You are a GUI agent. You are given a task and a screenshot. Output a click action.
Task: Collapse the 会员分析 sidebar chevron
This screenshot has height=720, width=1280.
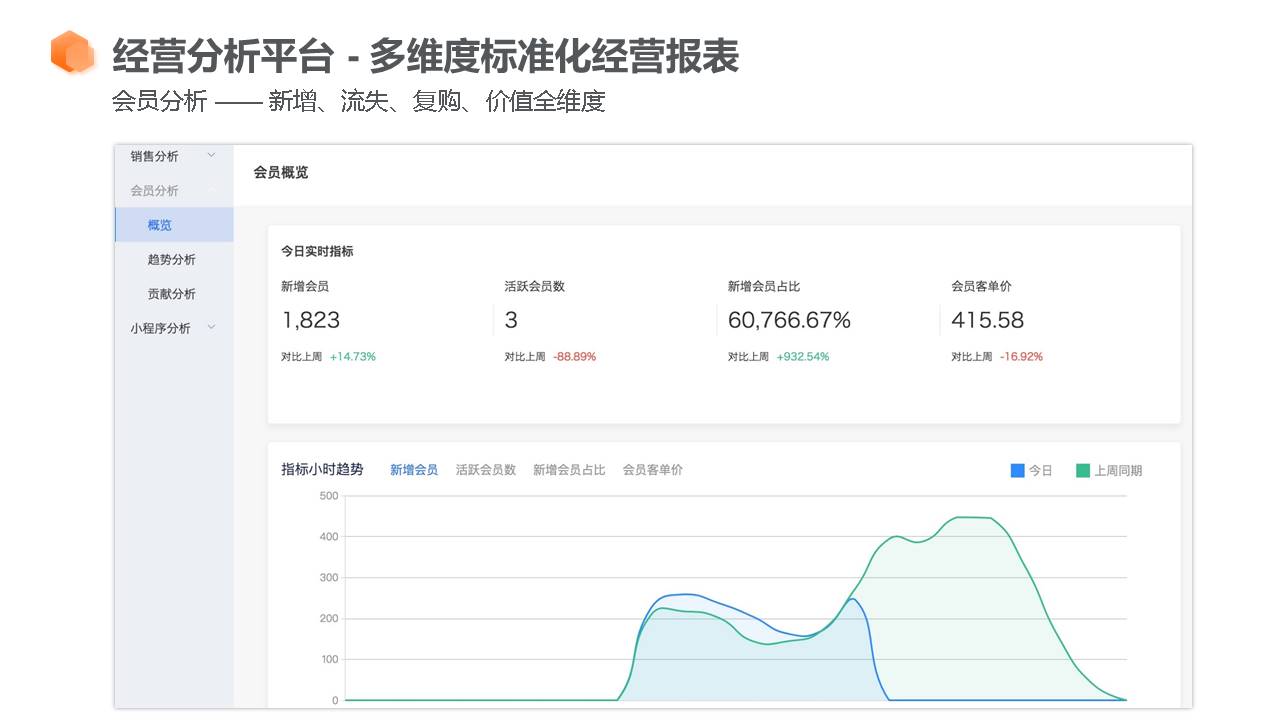point(211,189)
